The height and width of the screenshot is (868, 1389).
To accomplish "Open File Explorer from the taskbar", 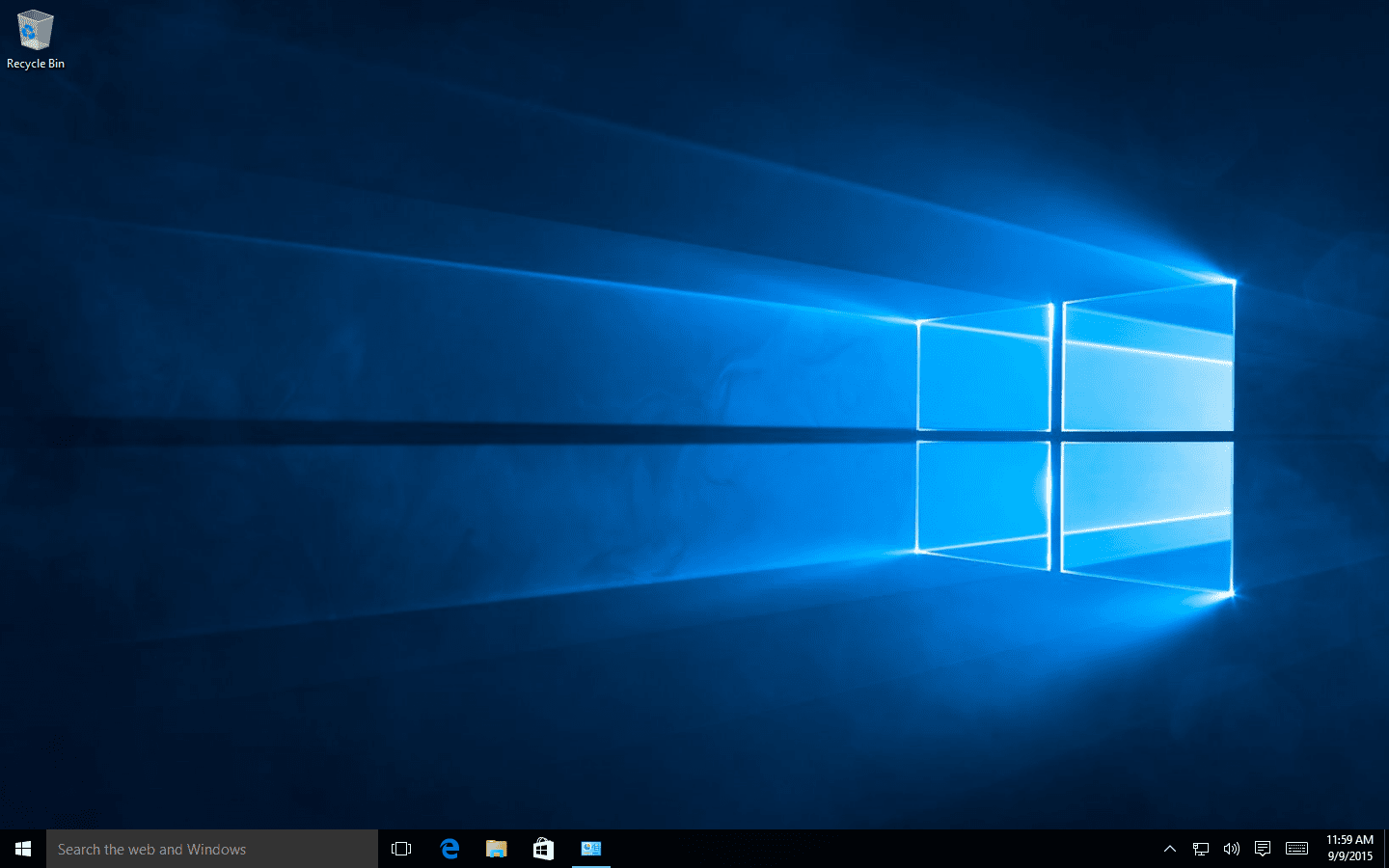I will (x=496, y=849).
